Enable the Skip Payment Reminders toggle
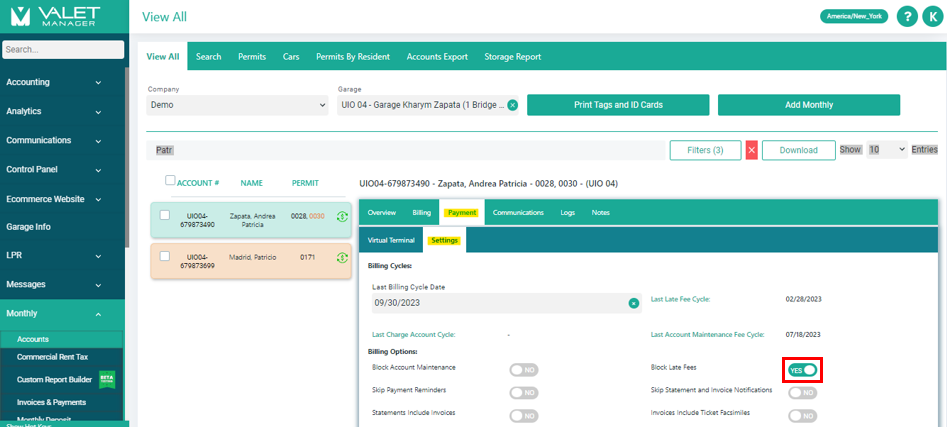 (523, 392)
